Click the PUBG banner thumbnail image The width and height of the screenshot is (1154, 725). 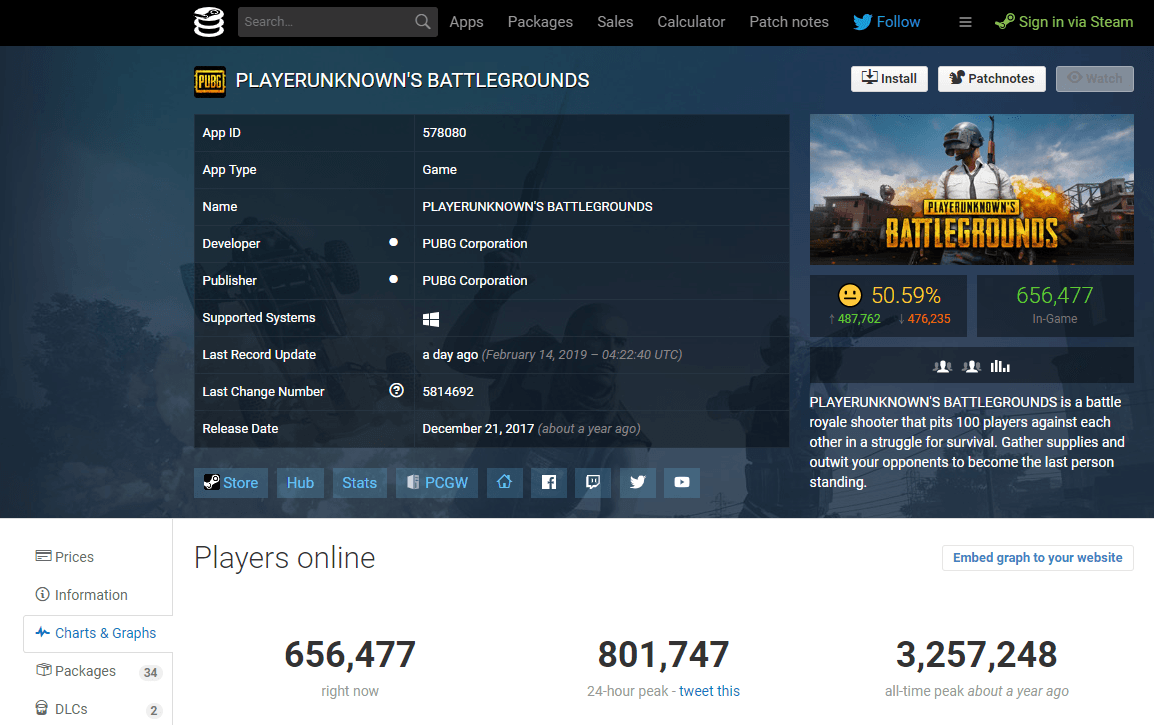tap(971, 189)
